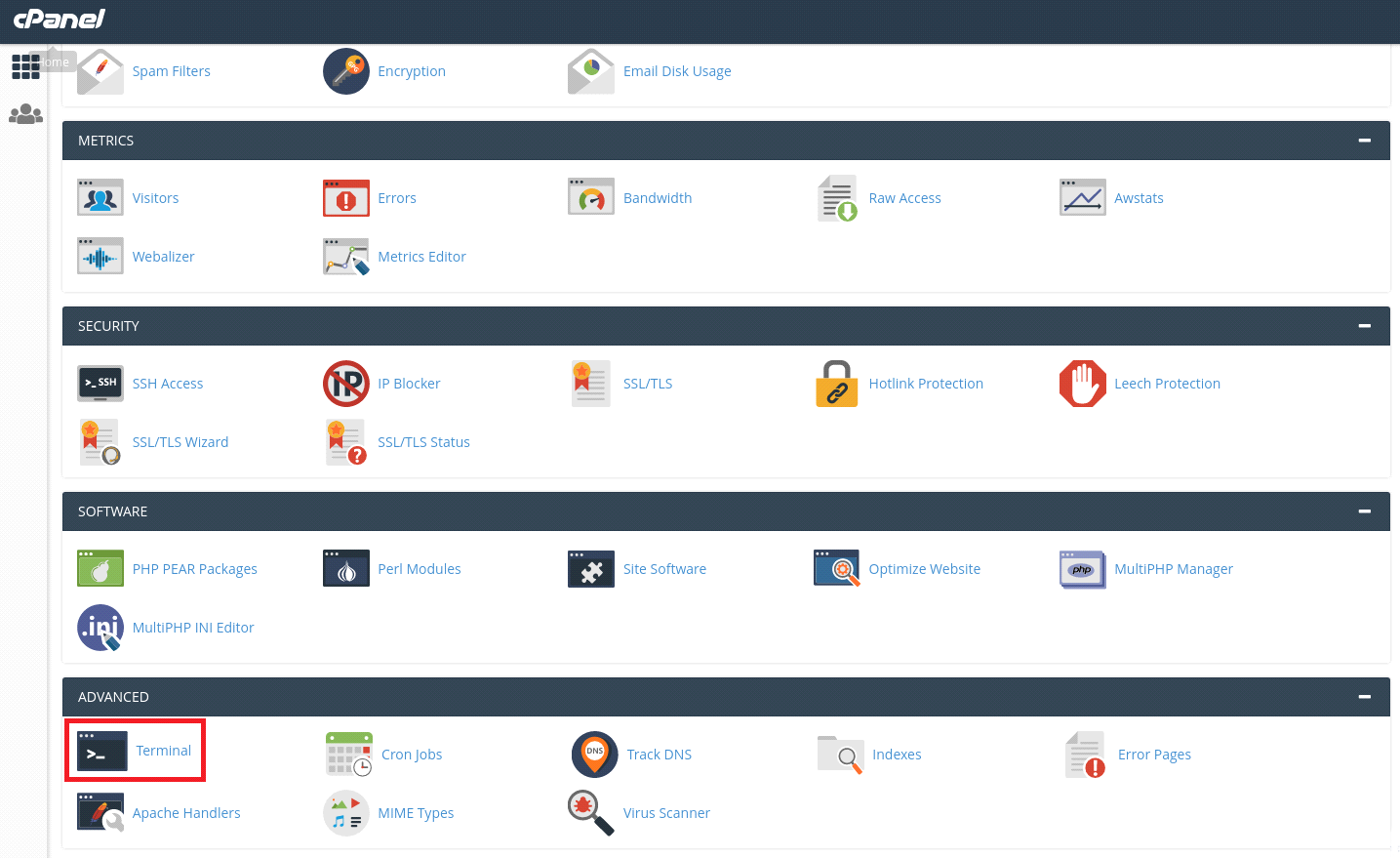
Task: Select the grid apps icon in sidebar
Action: (x=25, y=66)
